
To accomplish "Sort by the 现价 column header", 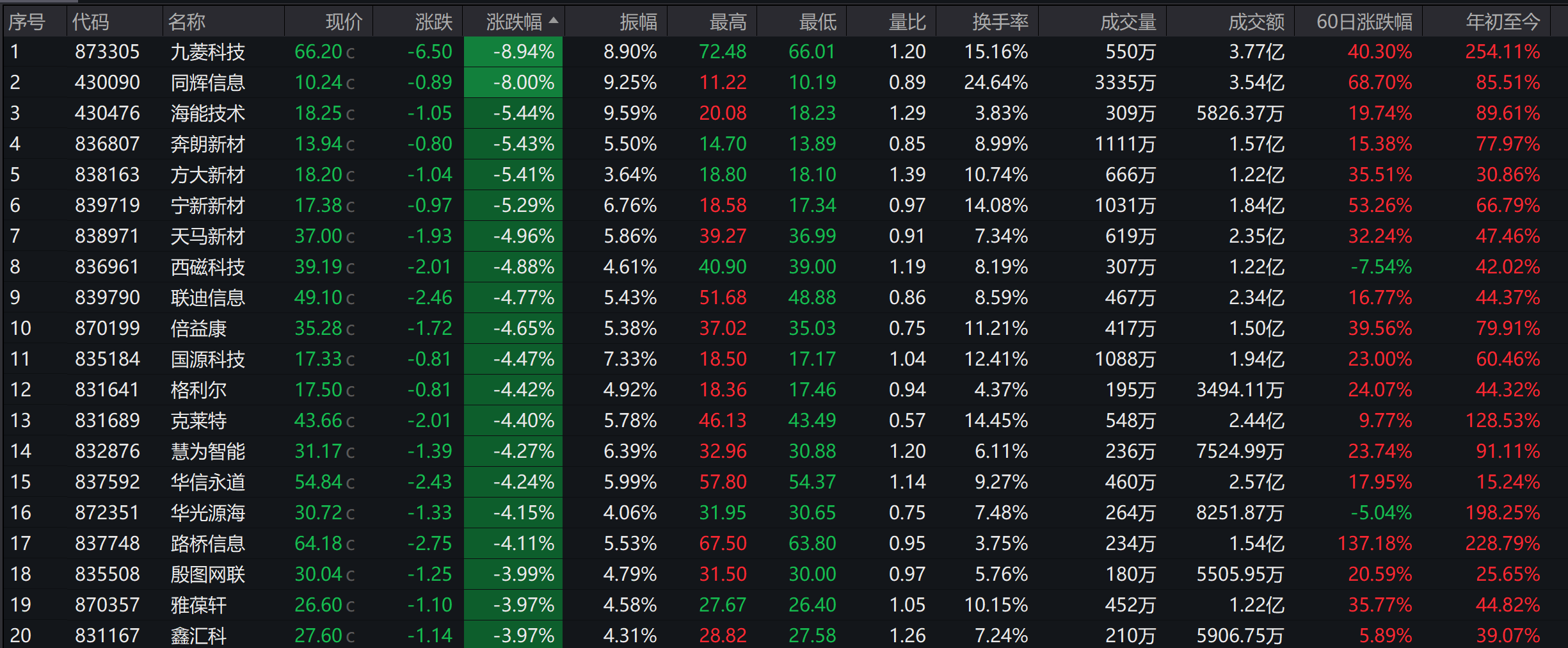I will click(x=344, y=22).
